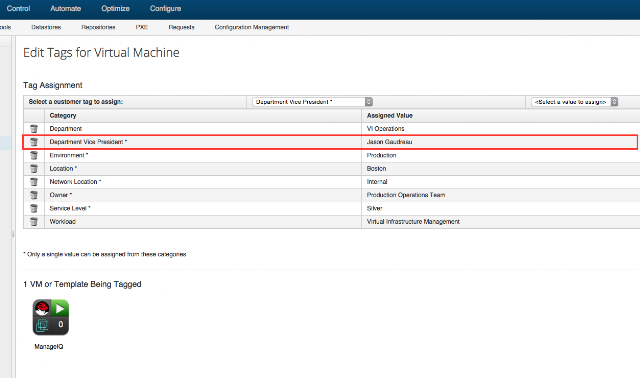
Task: Click the ManageIQ label under the VM icon
Action: 49,347
